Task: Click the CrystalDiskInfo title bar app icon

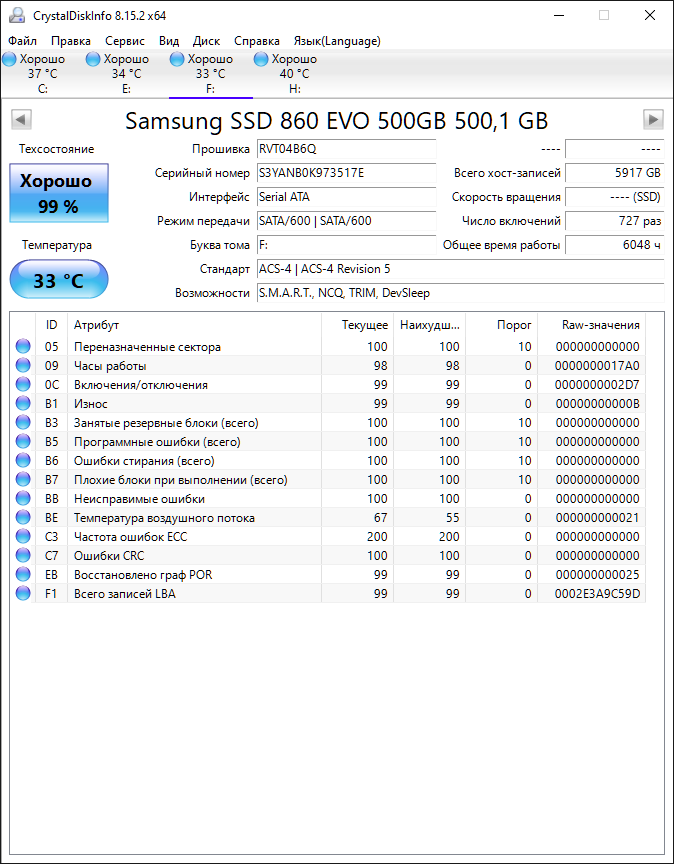Action: pyautogui.click(x=17, y=15)
